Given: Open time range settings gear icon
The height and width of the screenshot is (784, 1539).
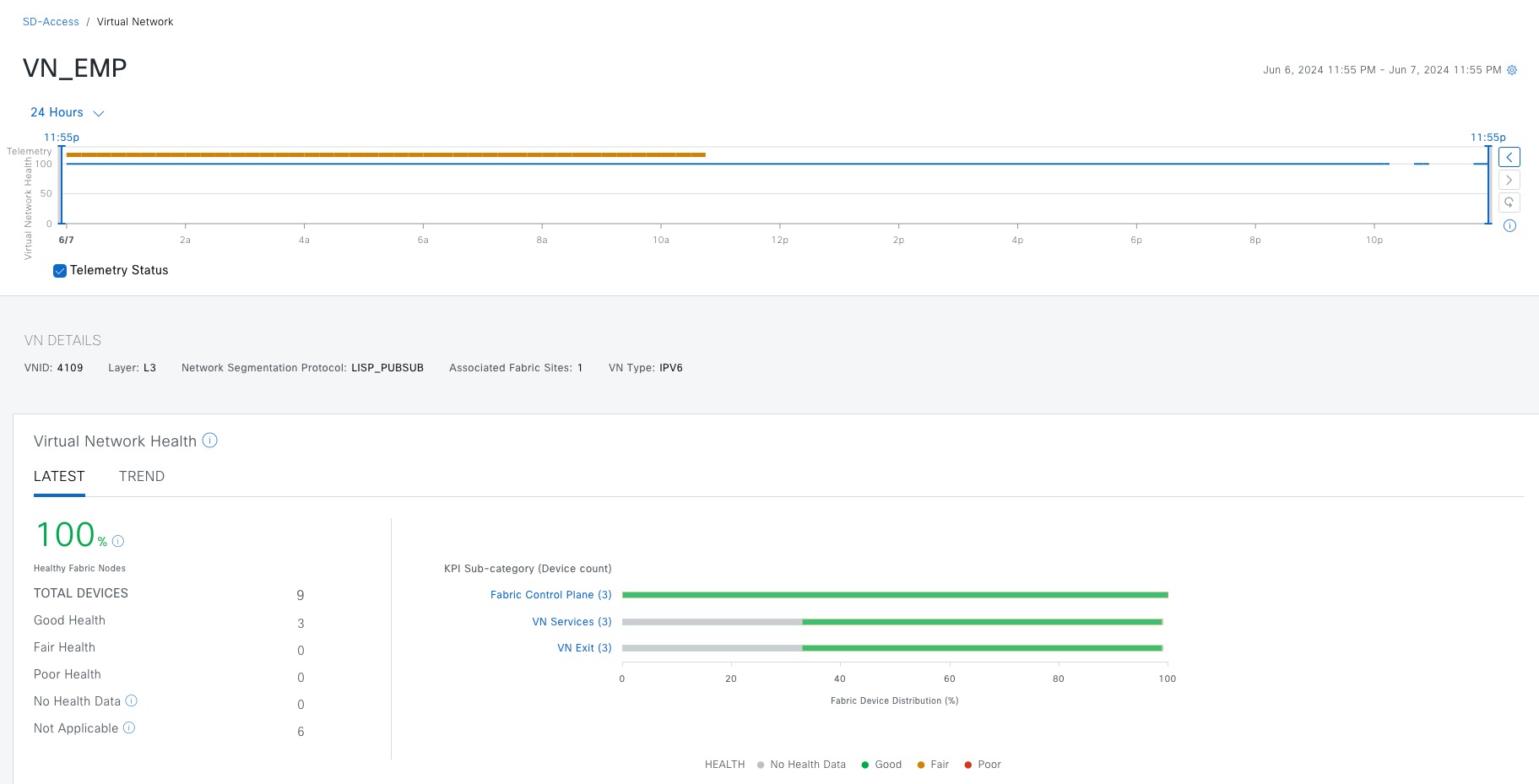Looking at the screenshot, I should (1512, 70).
